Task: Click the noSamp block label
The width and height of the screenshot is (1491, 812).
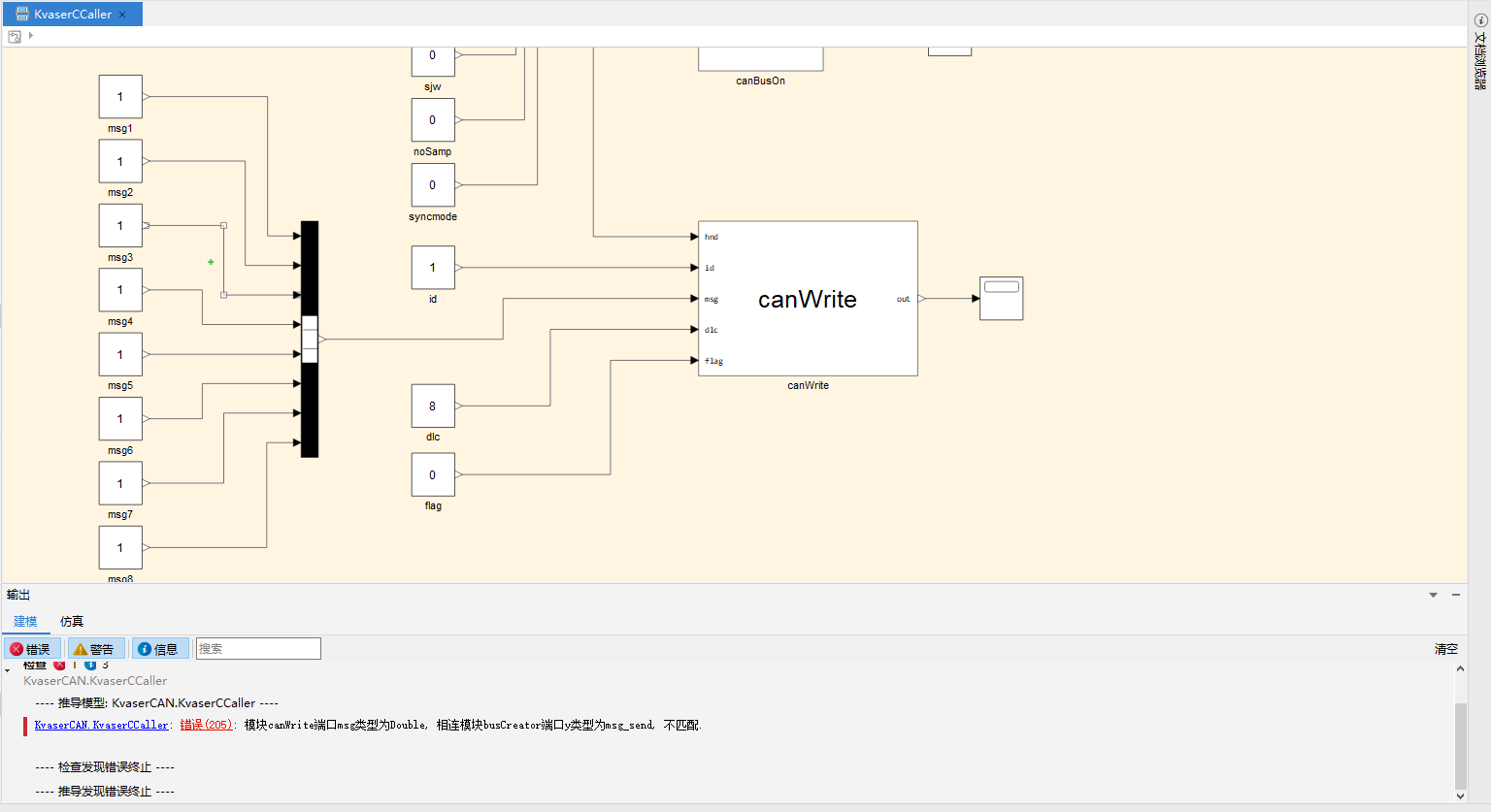Action: (433, 151)
